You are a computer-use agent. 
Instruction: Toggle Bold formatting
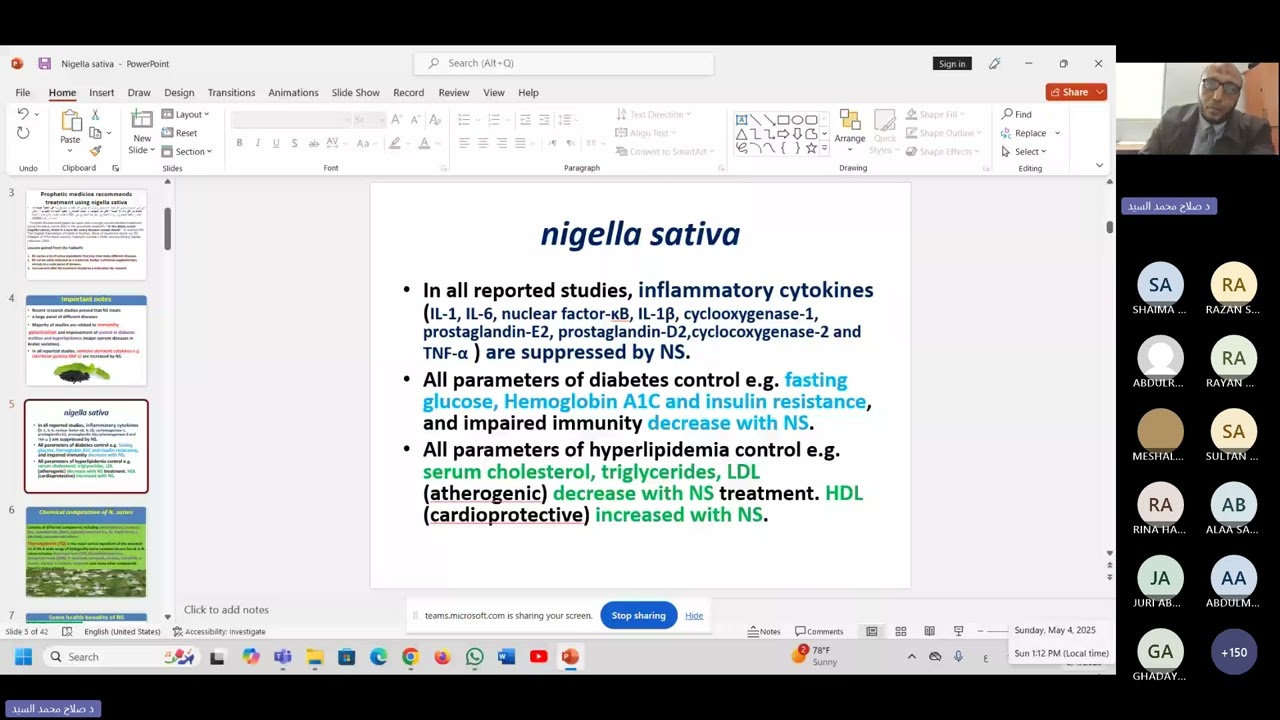[x=239, y=144]
